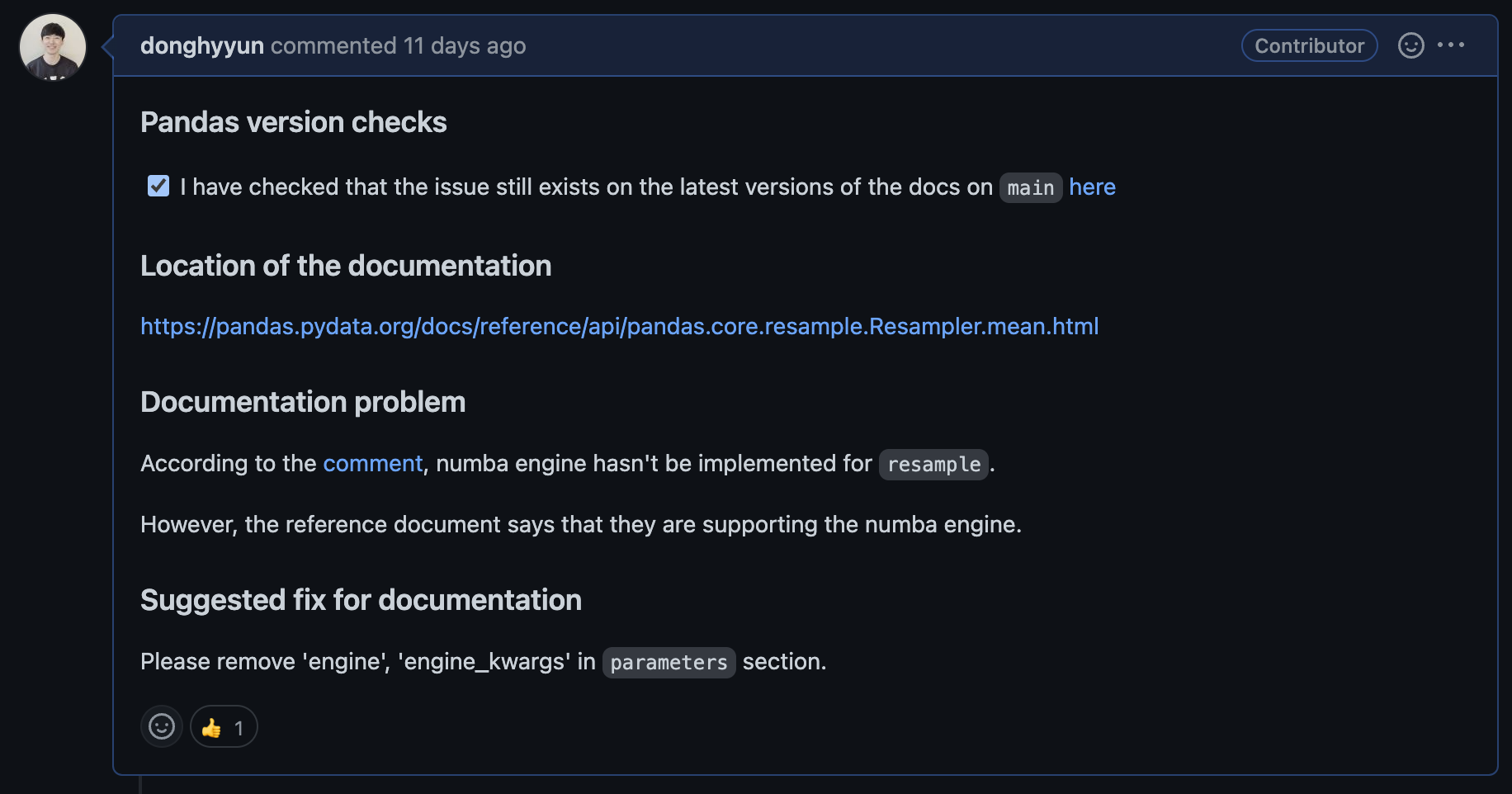Image resolution: width=1512 pixels, height=794 pixels.
Task: Click the sentence 'However, the reference document says'
Action: tap(581, 524)
